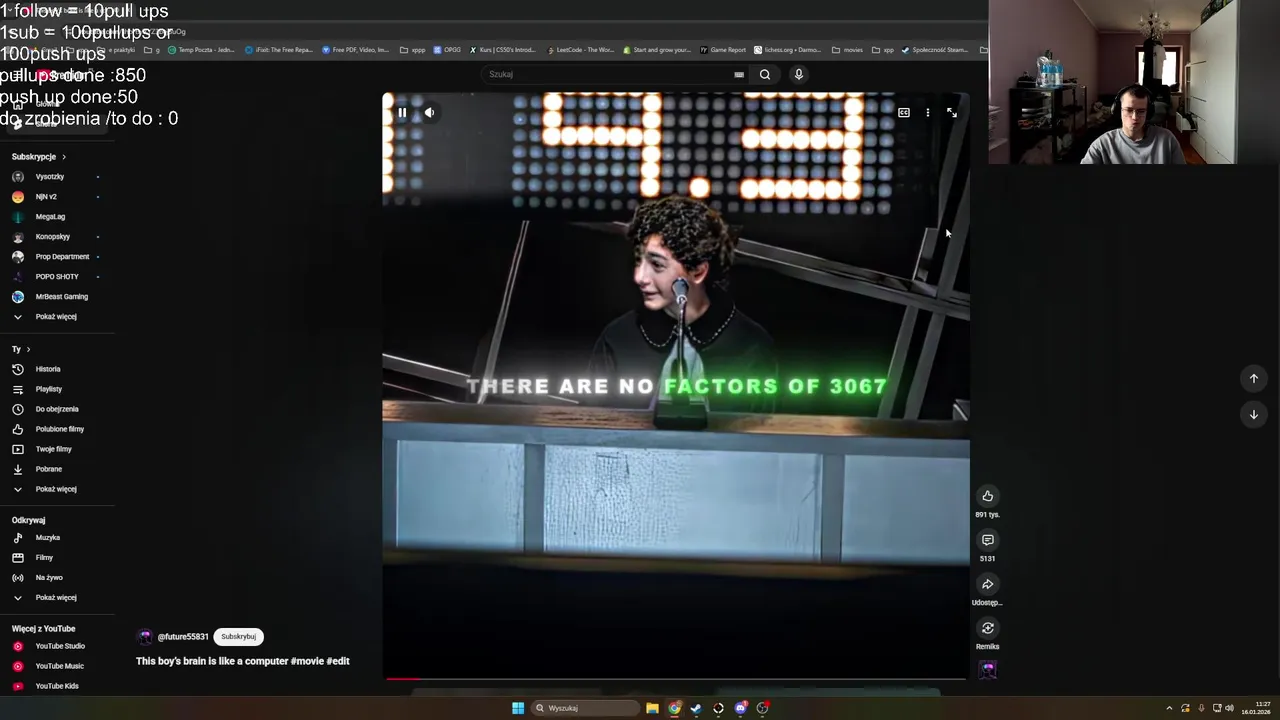Switch to Chrome on the taskbar
1280x720 pixels.
pyautogui.click(x=675, y=708)
